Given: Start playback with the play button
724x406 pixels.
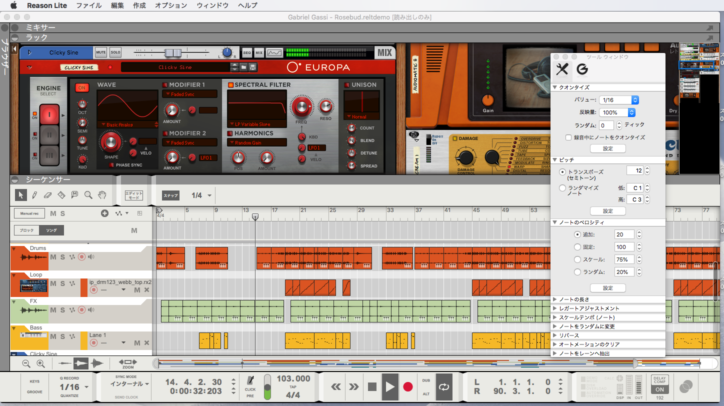Looking at the screenshot, I should pyautogui.click(x=390, y=387).
